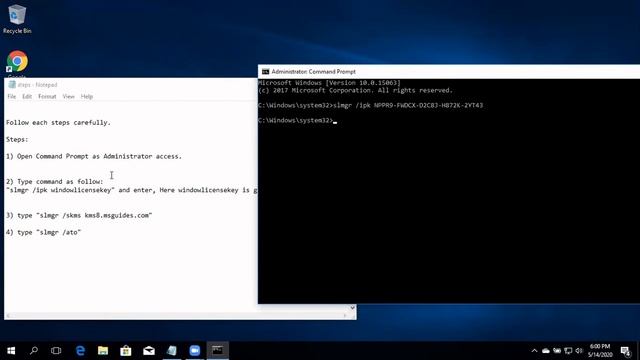Click line "3) type slmgr /skms kms8.msguides.com"
640x360 pixels.
click(x=79, y=215)
